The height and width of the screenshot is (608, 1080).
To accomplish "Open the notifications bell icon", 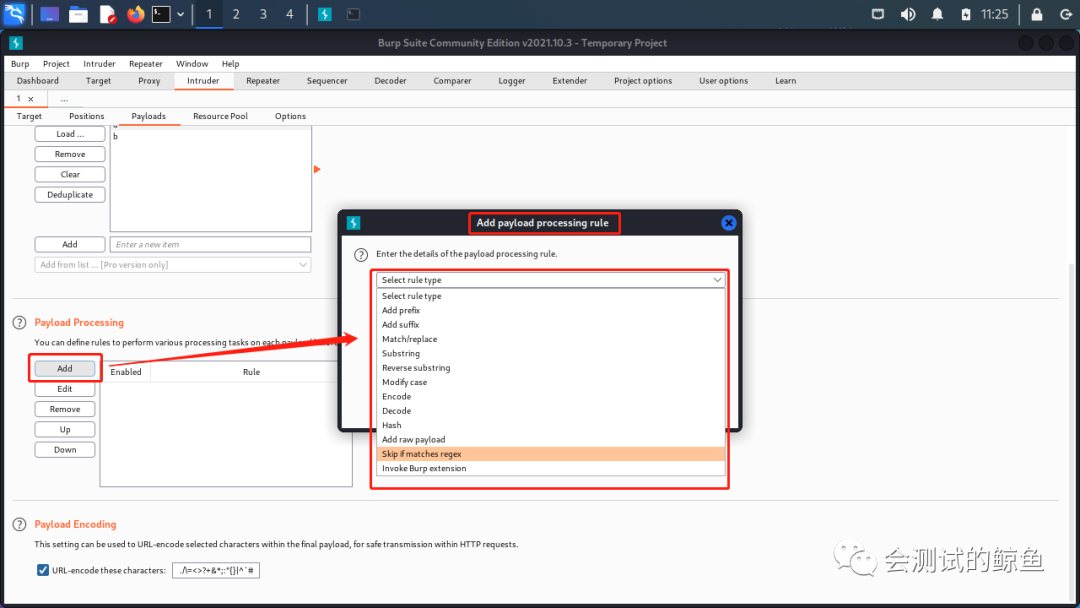I will 937,14.
